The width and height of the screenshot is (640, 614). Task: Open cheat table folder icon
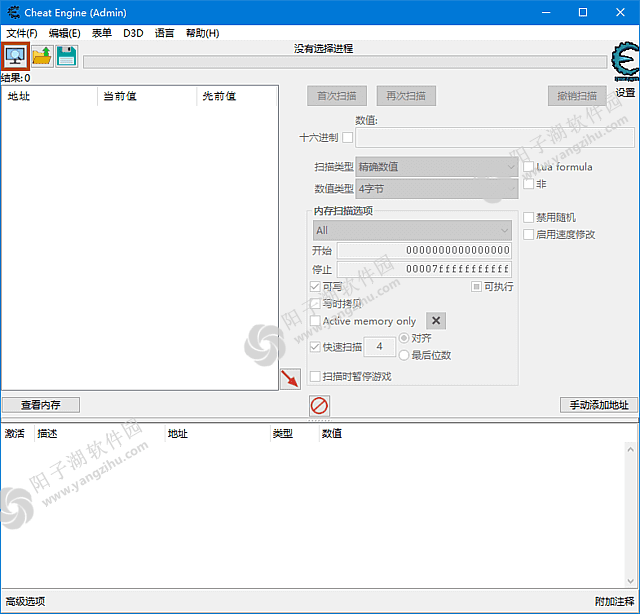tap(42, 56)
